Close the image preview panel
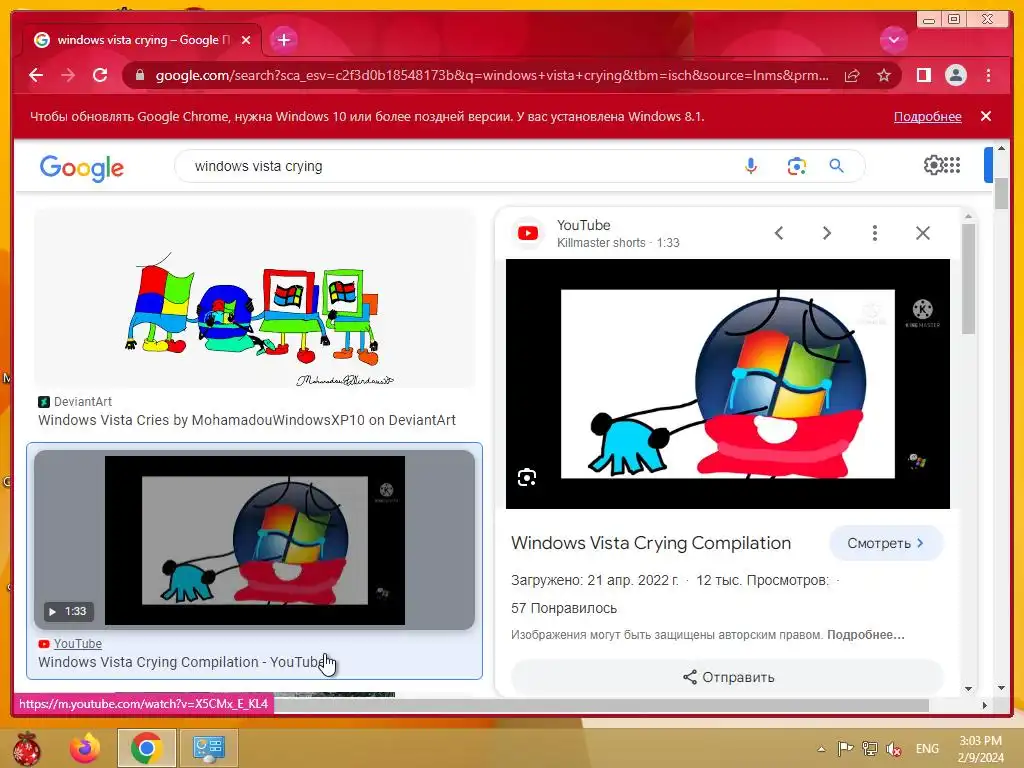Image resolution: width=1024 pixels, height=768 pixels. 922,233
